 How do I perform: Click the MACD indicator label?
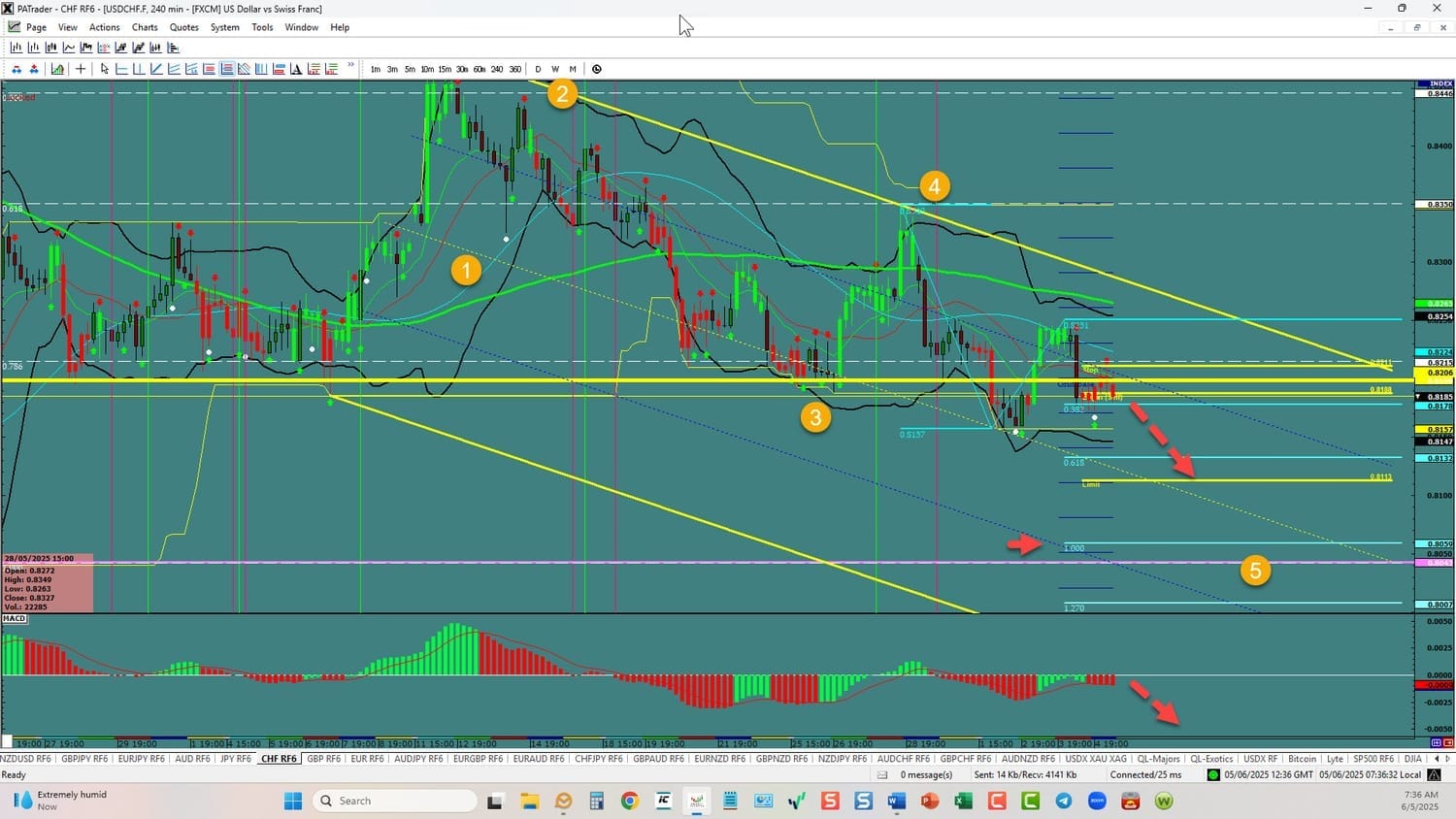coord(15,618)
